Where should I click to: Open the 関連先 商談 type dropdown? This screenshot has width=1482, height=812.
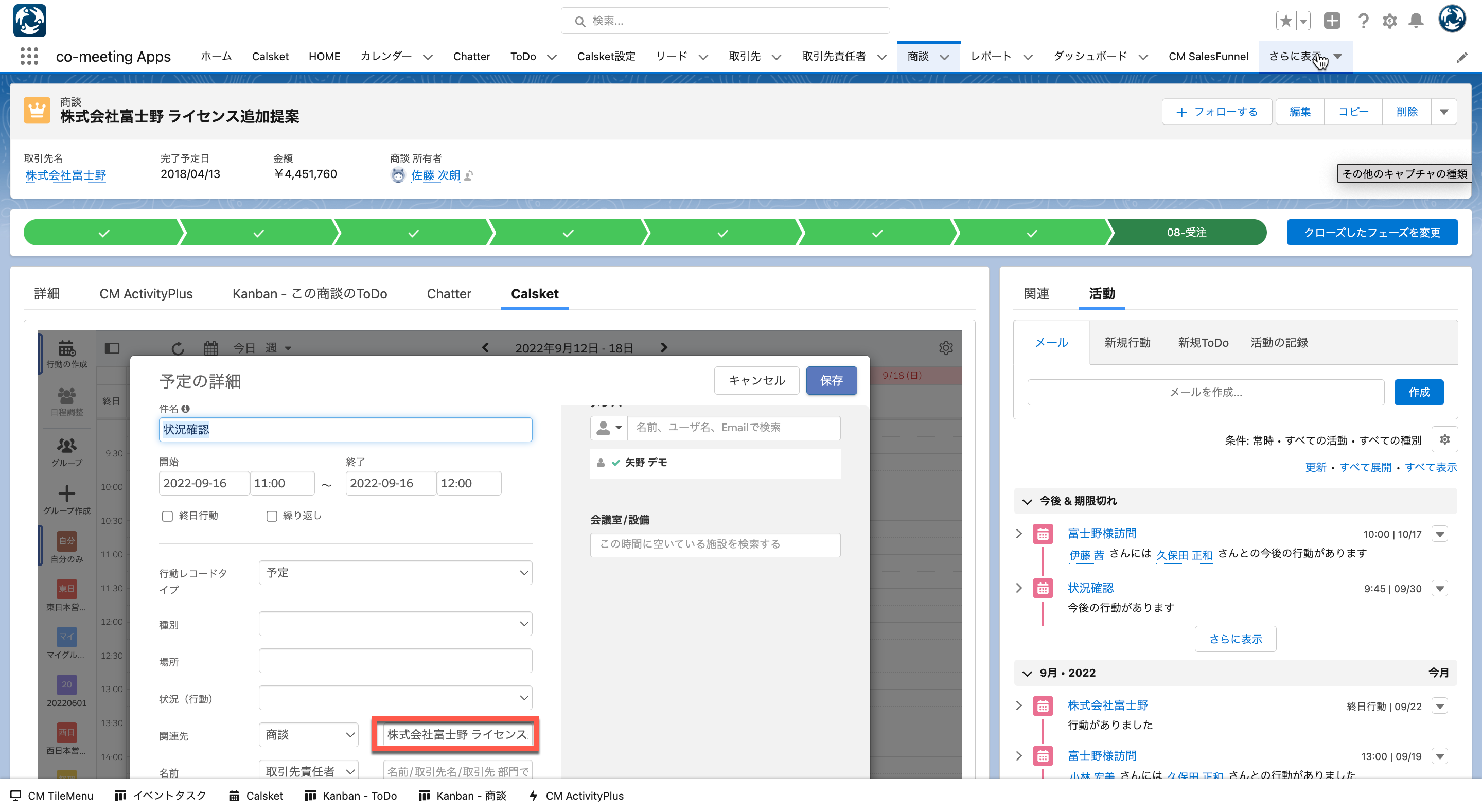pyautogui.click(x=308, y=734)
